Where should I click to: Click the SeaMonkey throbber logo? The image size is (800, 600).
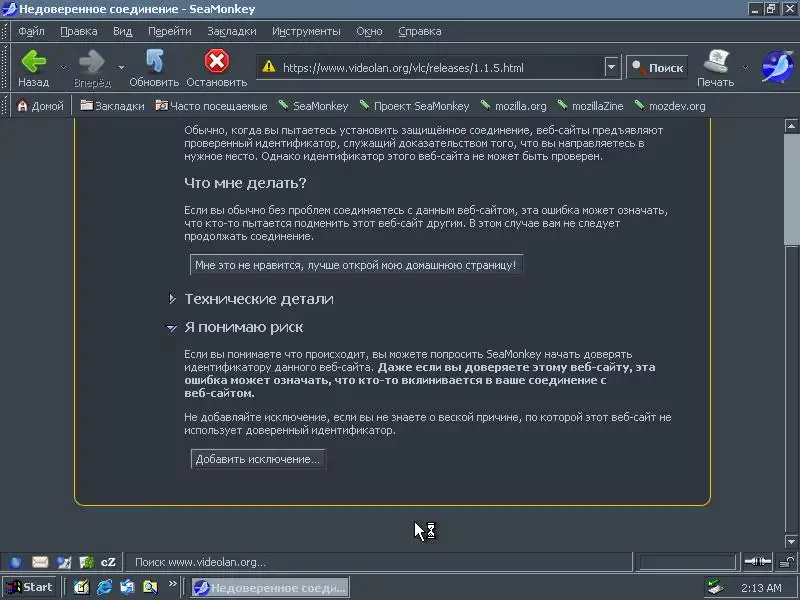point(777,67)
